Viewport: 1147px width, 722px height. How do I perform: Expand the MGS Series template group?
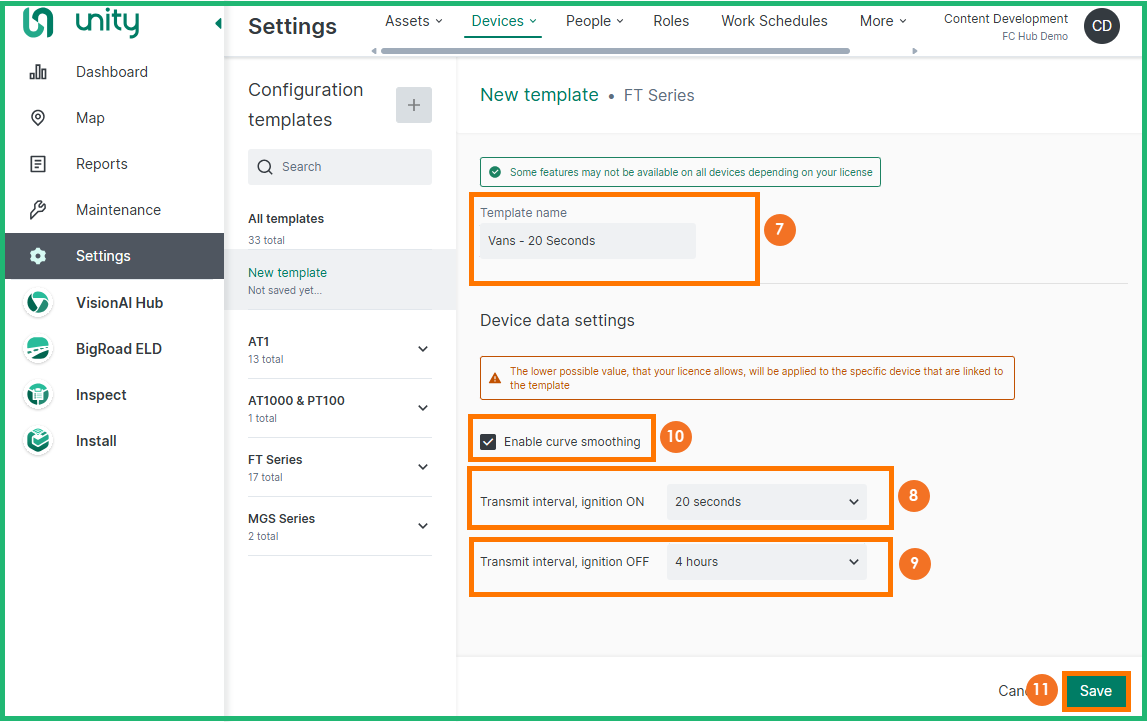(423, 526)
